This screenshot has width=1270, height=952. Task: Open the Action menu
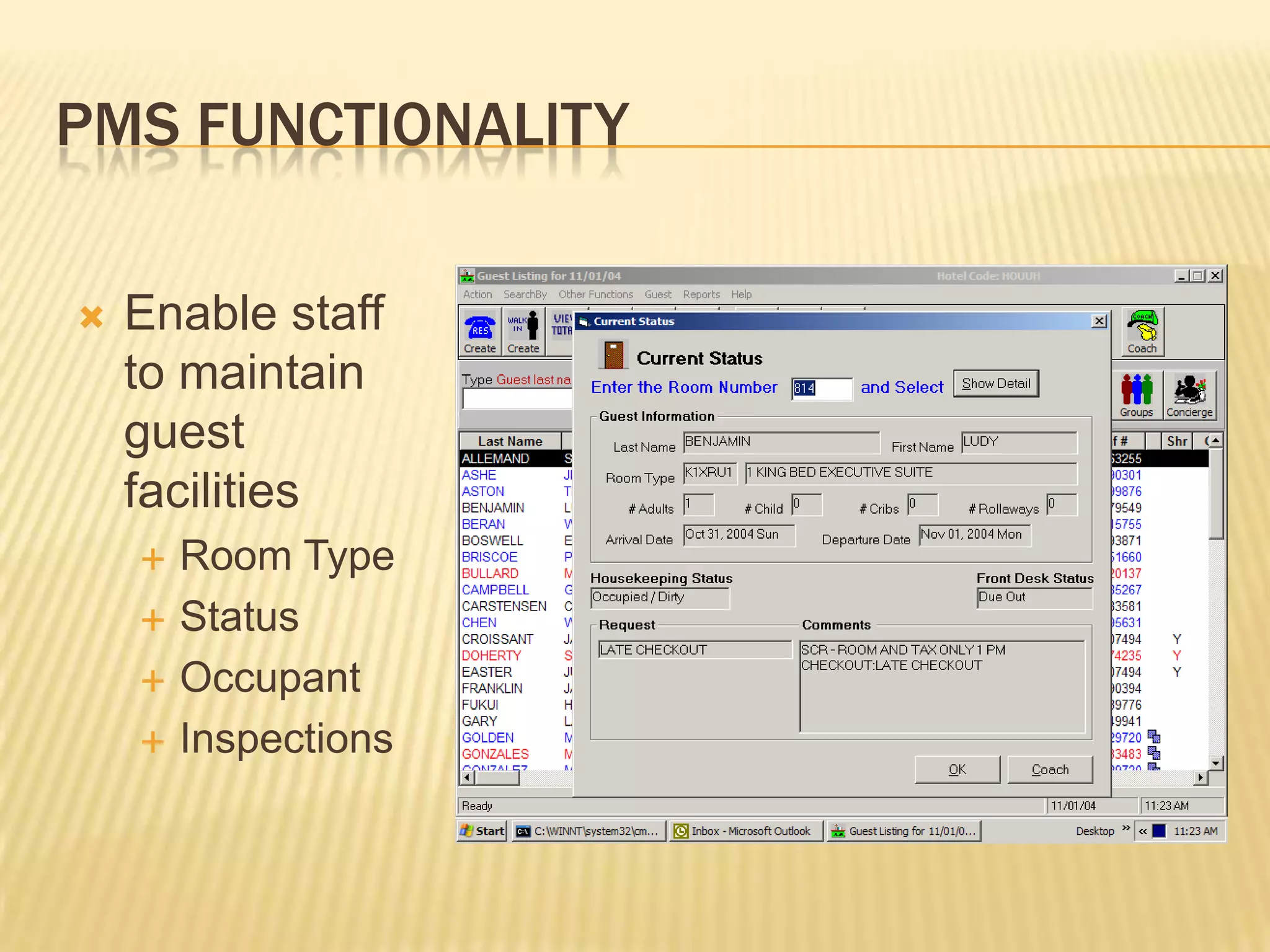pos(477,294)
